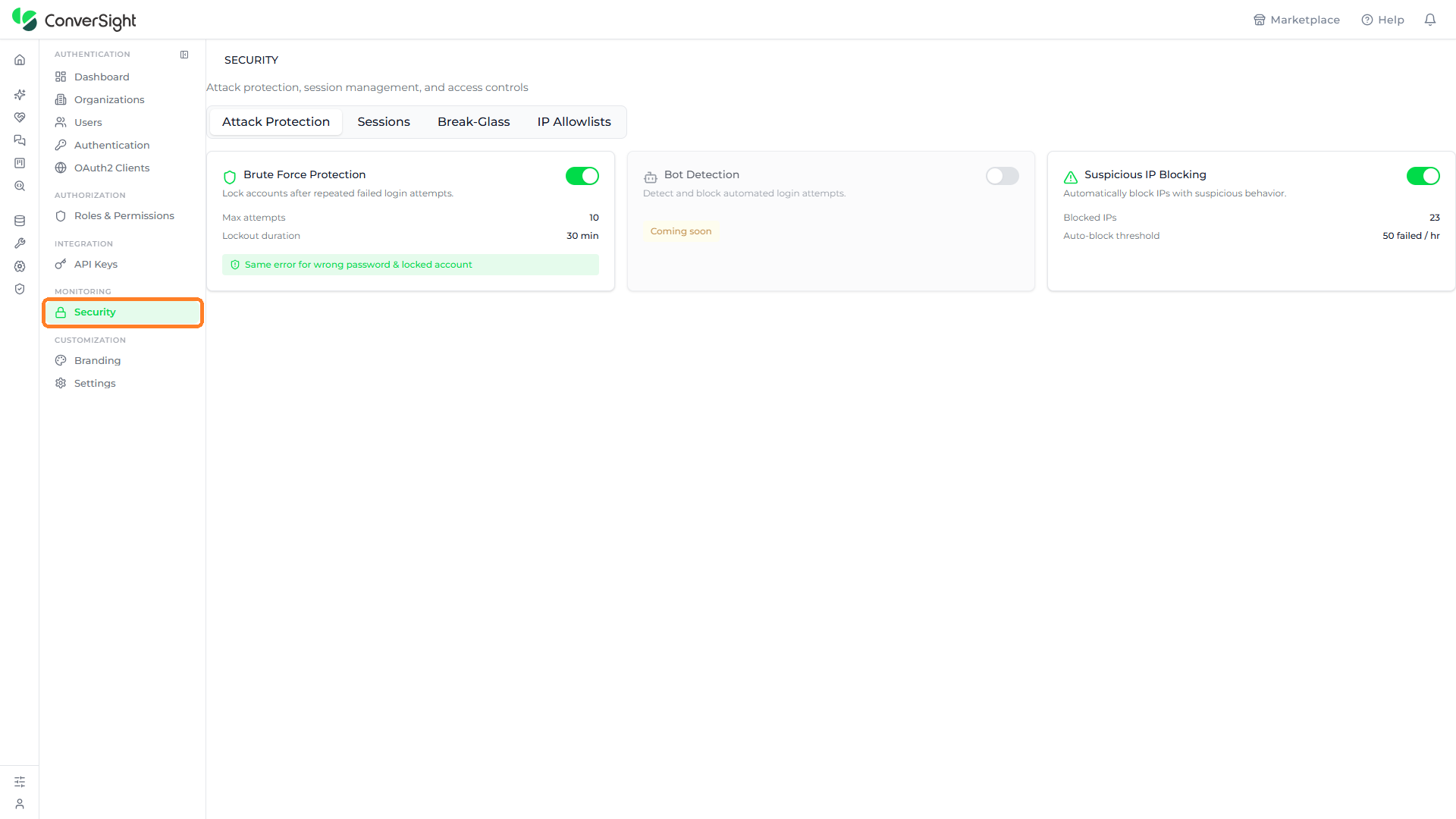The height and width of the screenshot is (819, 1456).
Task: Click the Help link
Action: point(1382,20)
